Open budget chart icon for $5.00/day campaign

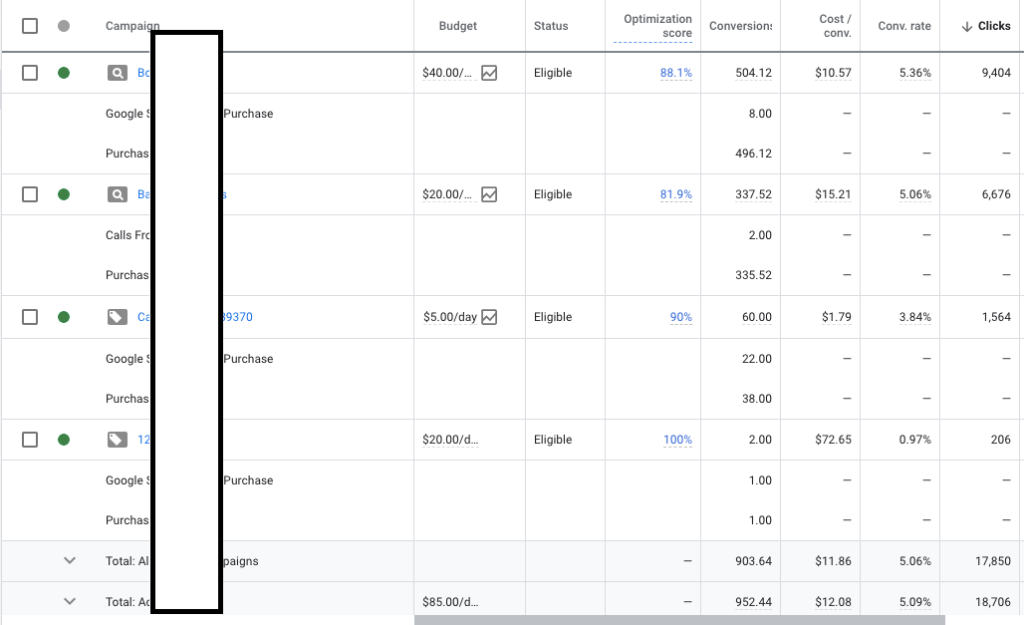point(489,317)
